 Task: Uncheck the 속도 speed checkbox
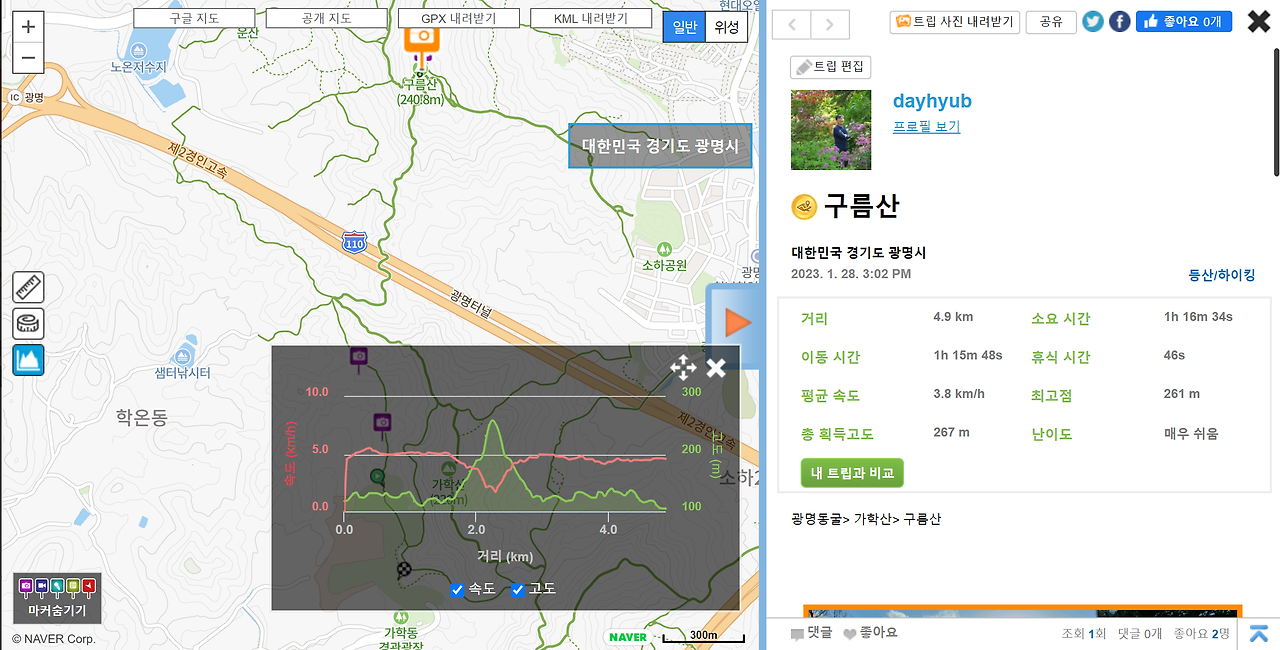tap(457, 590)
